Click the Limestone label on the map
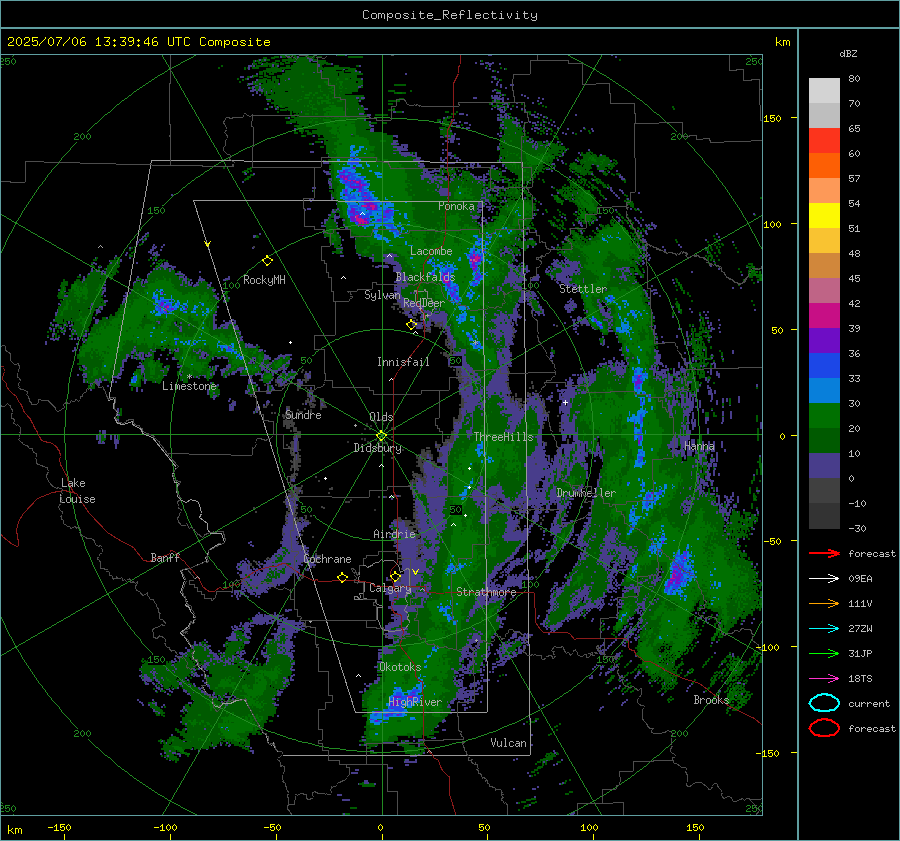The image size is (900, 841). 189,386
